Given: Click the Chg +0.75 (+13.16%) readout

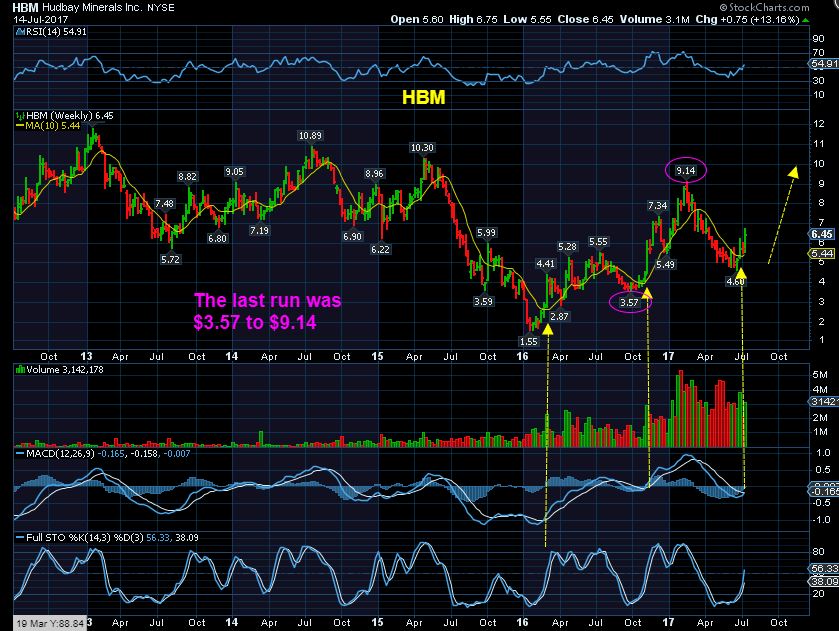Looking at the screenshot, I should pos(747,19).
